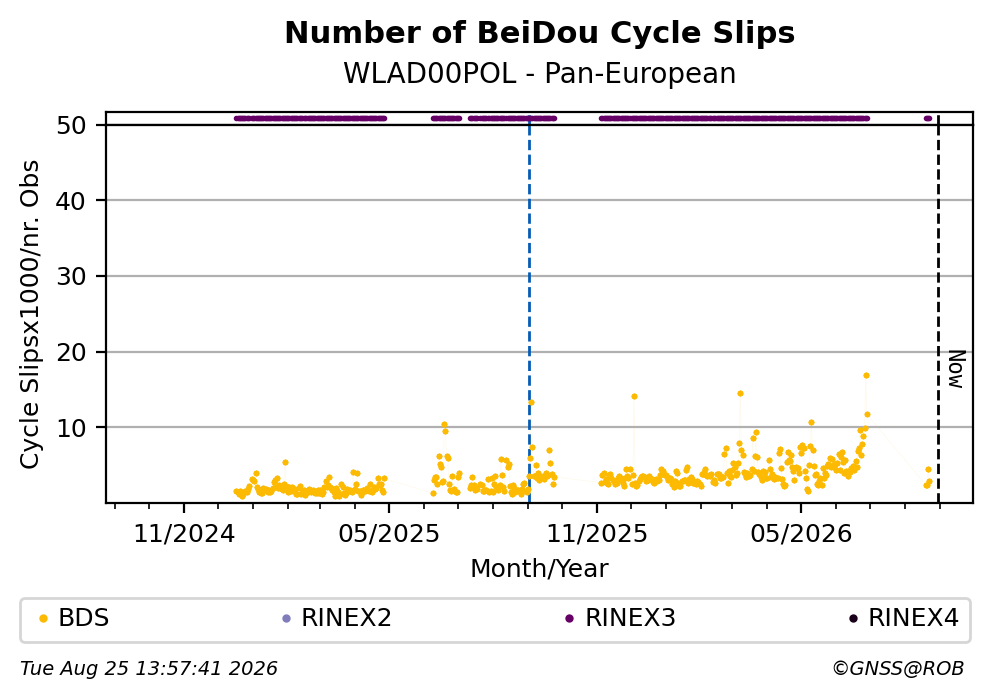The height and width of the screenshot is (699, 993).
Task: Click the purple RINEX3 legend dot
Action: click(x=569, y=619)
